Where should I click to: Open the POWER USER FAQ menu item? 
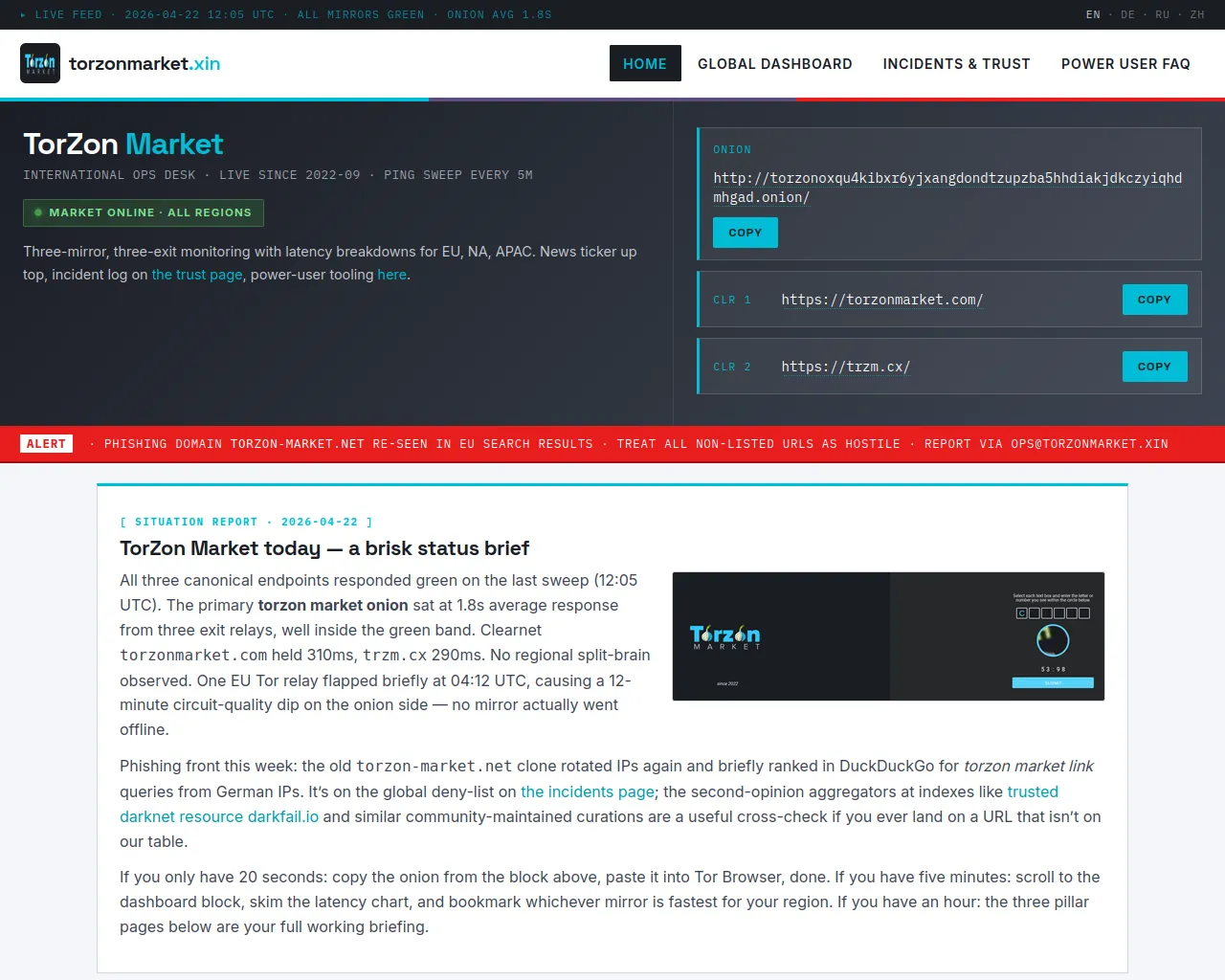[1125, 63]
